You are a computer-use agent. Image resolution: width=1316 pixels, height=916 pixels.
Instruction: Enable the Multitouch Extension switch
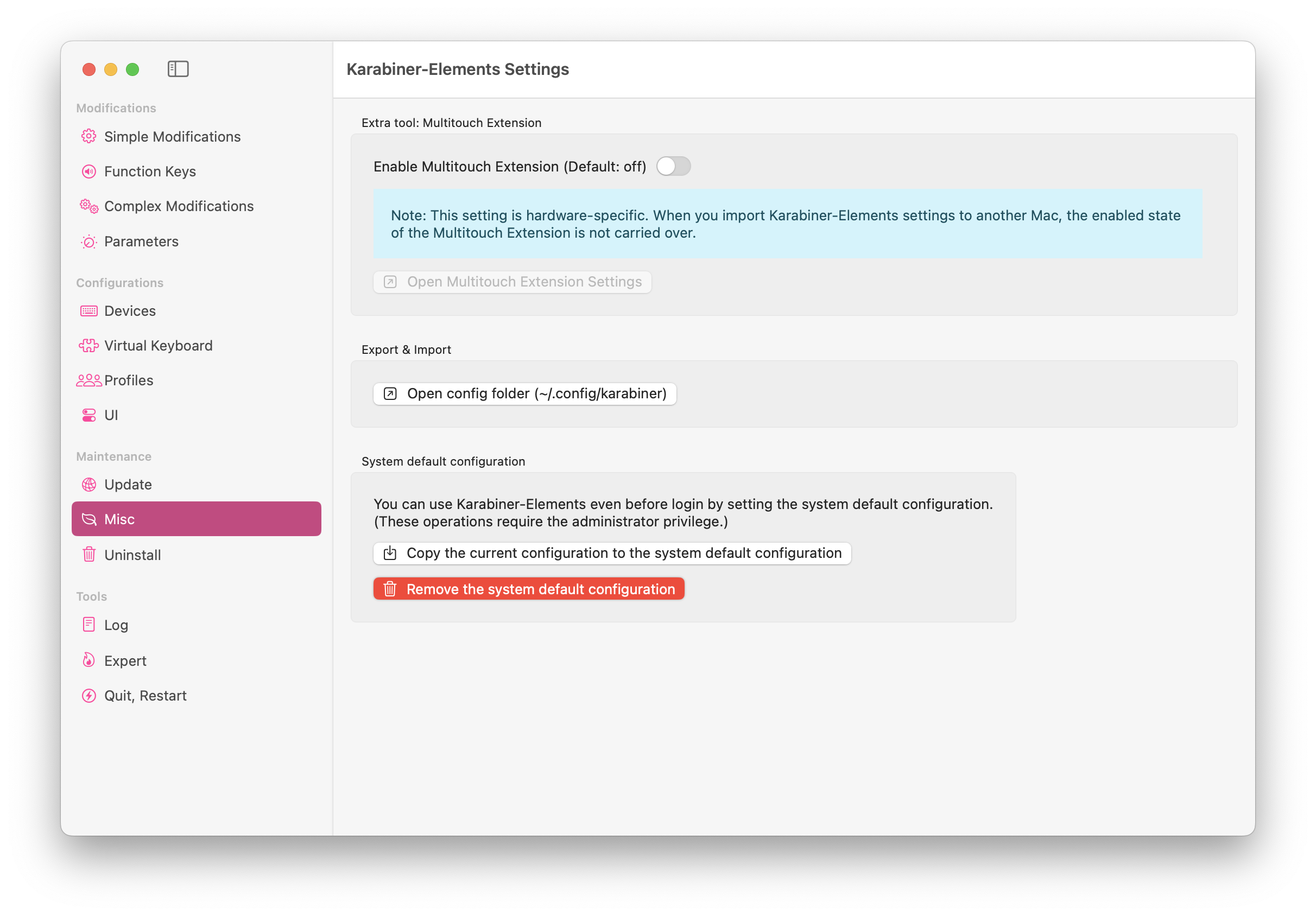[673, 167]
